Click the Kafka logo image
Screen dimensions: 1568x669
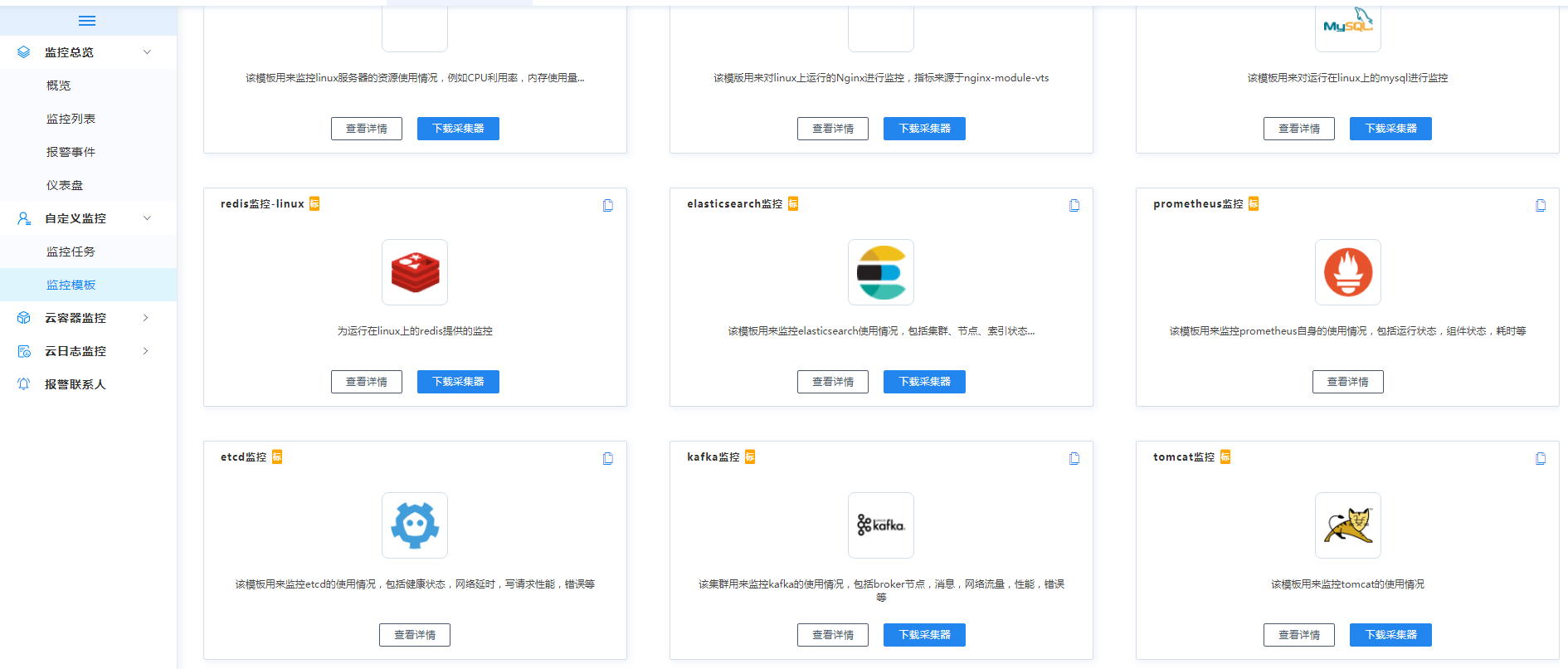pyautogui.click(x=881, y=525)
